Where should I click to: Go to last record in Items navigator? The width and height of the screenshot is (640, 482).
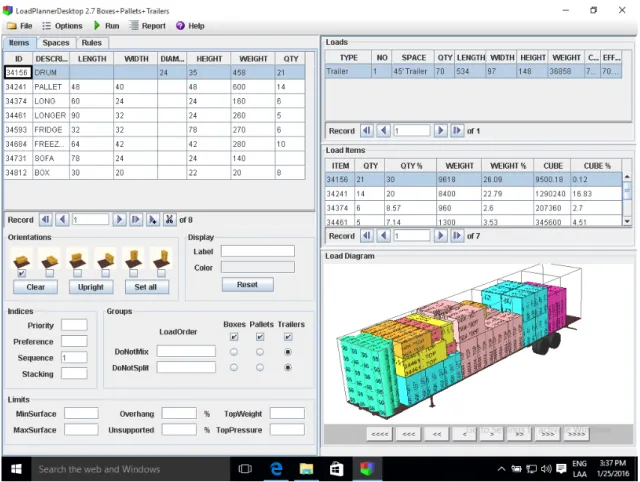(x=136, y=220)
